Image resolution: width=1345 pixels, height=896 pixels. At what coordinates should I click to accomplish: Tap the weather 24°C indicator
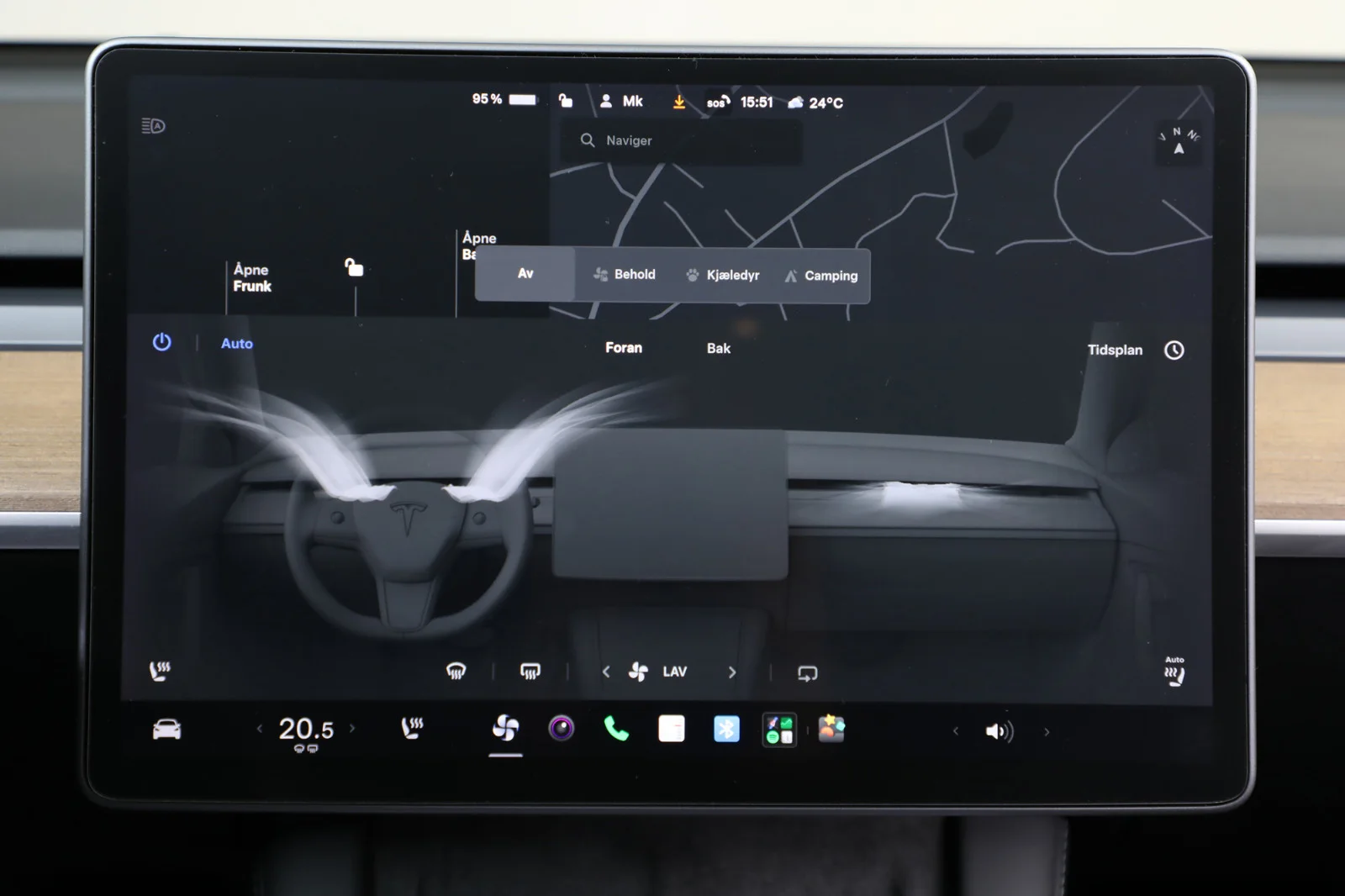[815, 103]
